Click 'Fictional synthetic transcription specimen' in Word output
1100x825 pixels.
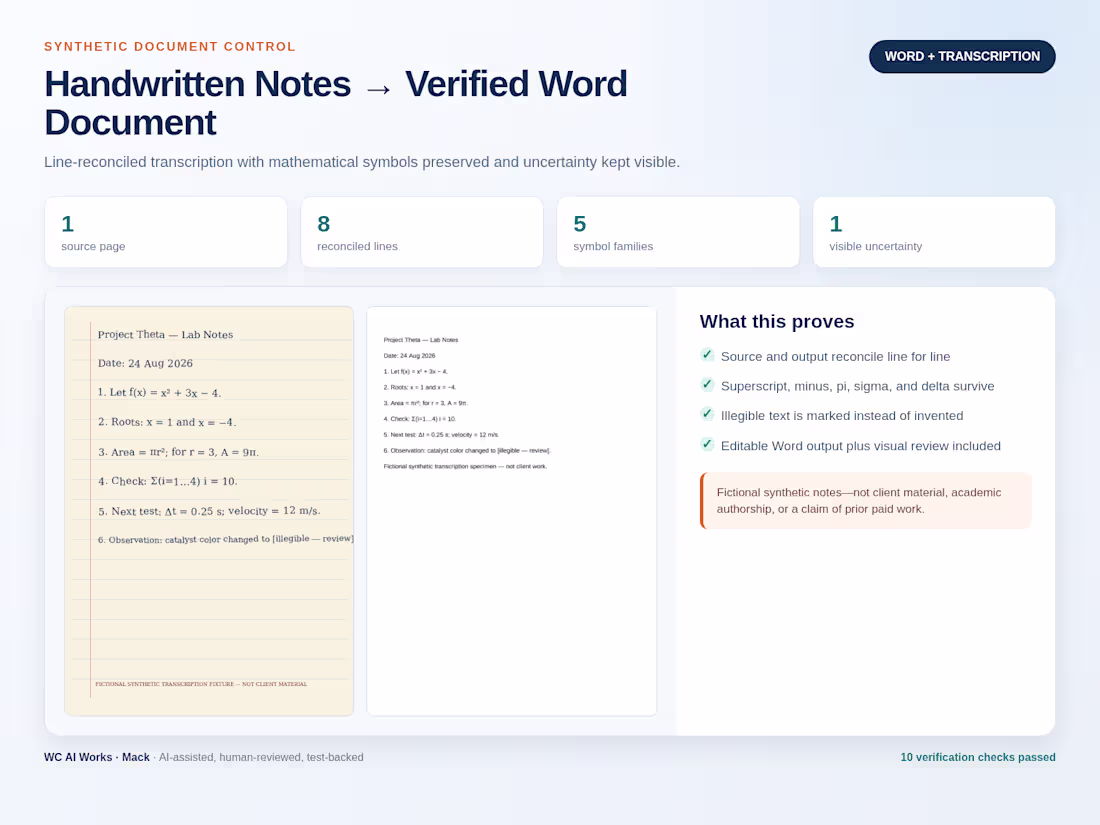pyautogui.click(x=465, y=467)
